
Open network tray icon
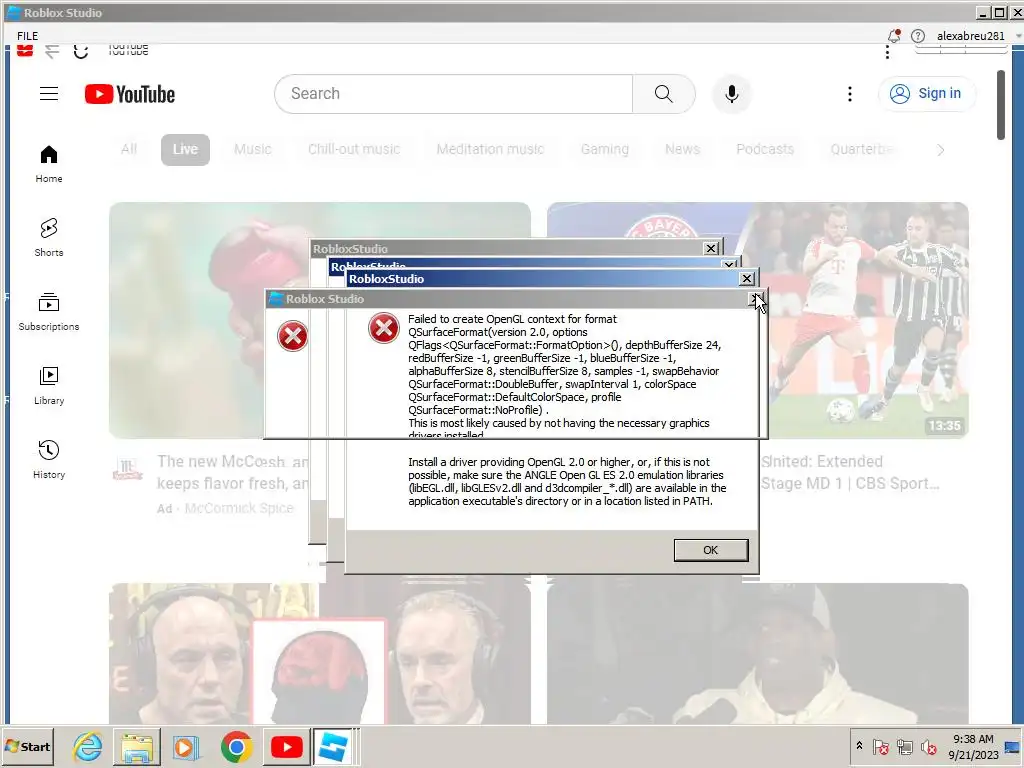coord(904,746)
